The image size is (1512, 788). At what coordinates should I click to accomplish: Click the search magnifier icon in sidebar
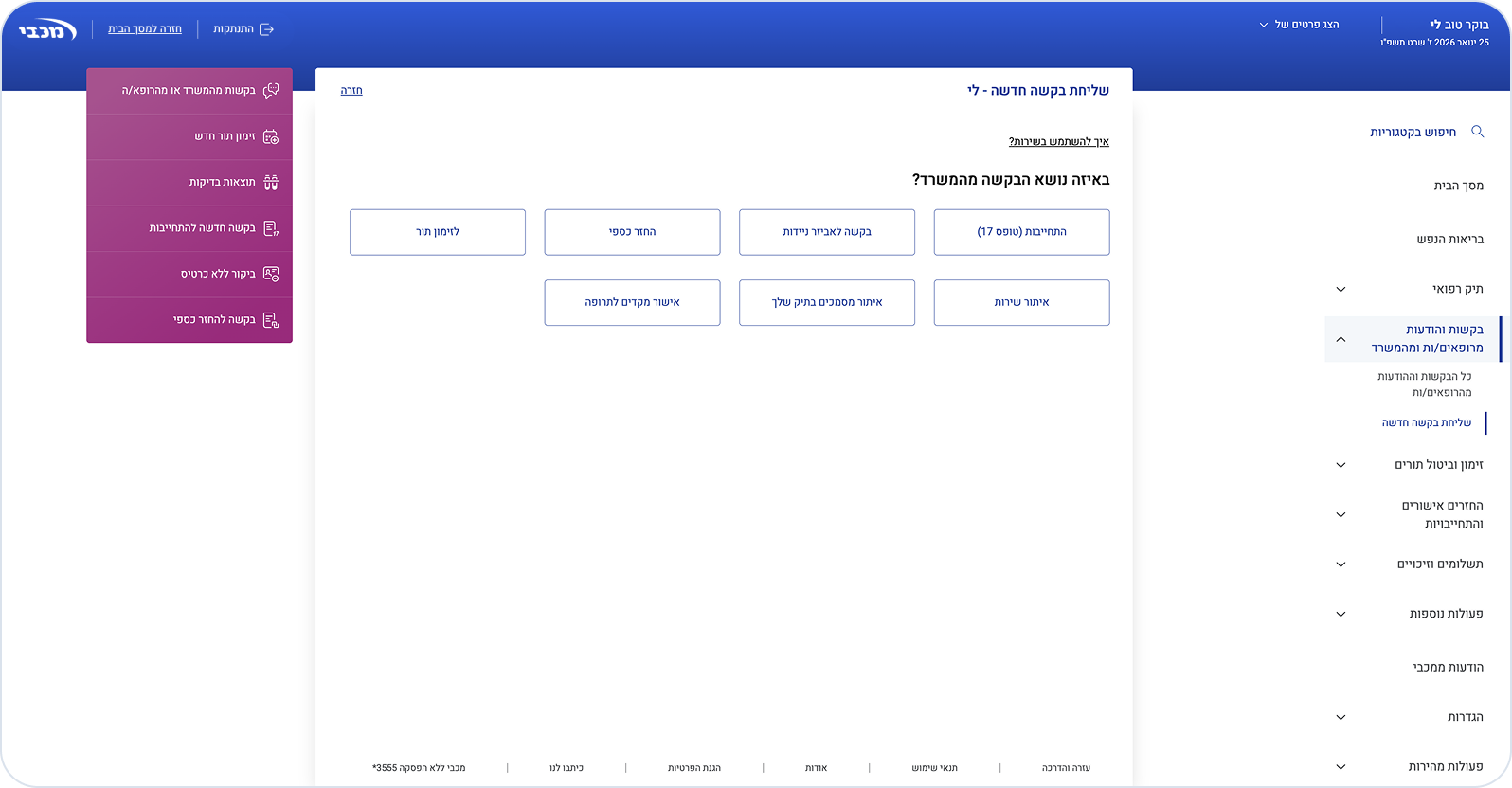1477,132
